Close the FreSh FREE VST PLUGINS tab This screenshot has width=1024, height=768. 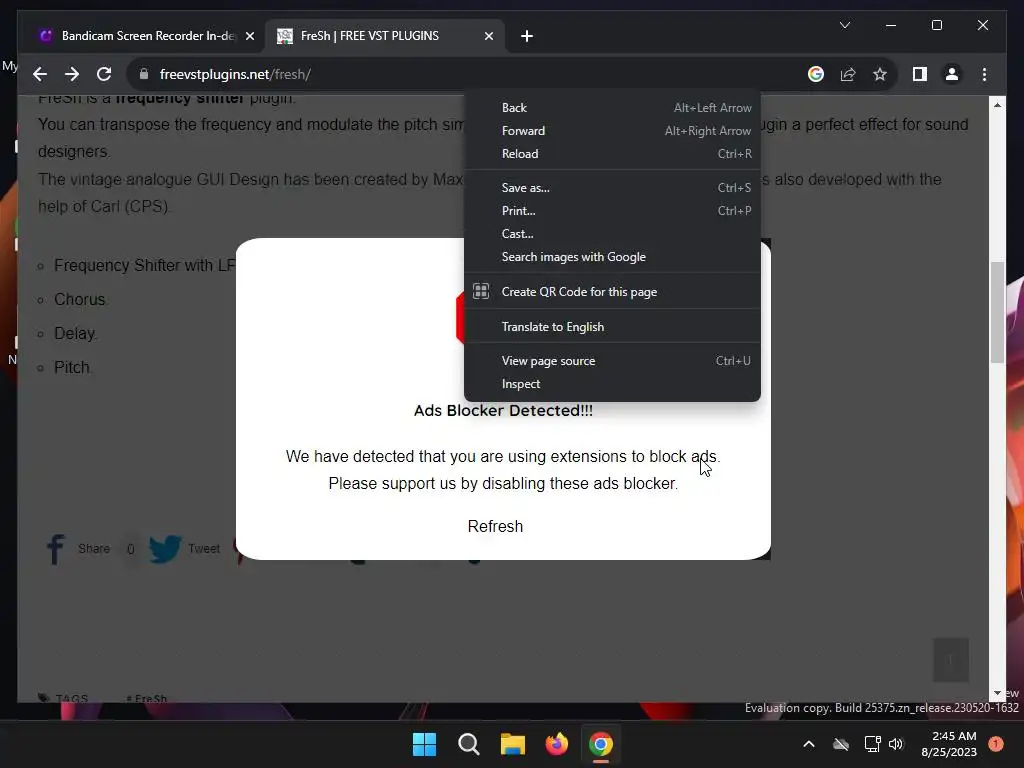click(x=488, y=36)
